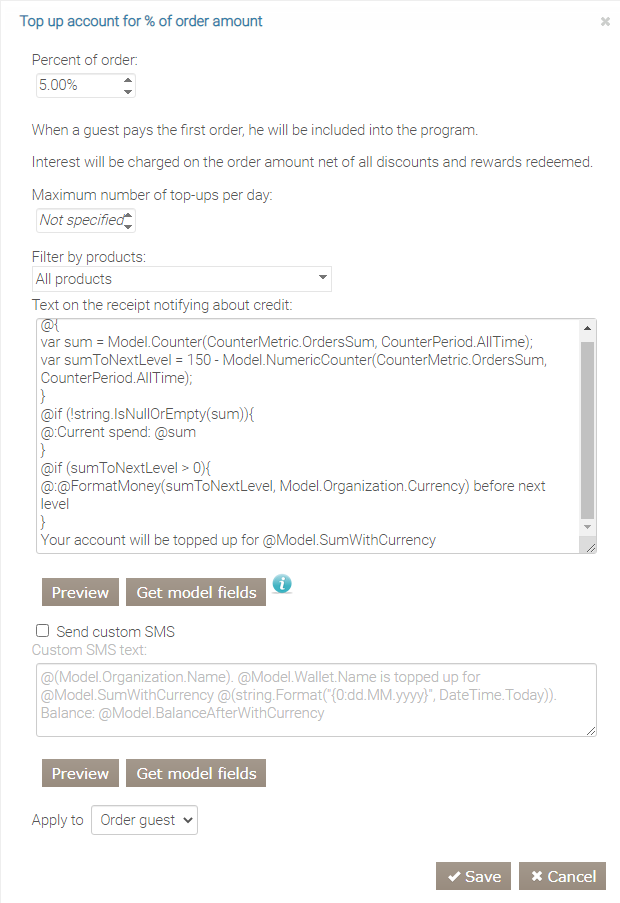Decrease the maximum top-ups per day
This screenshot has height=903, width=620.
(129, 226)
